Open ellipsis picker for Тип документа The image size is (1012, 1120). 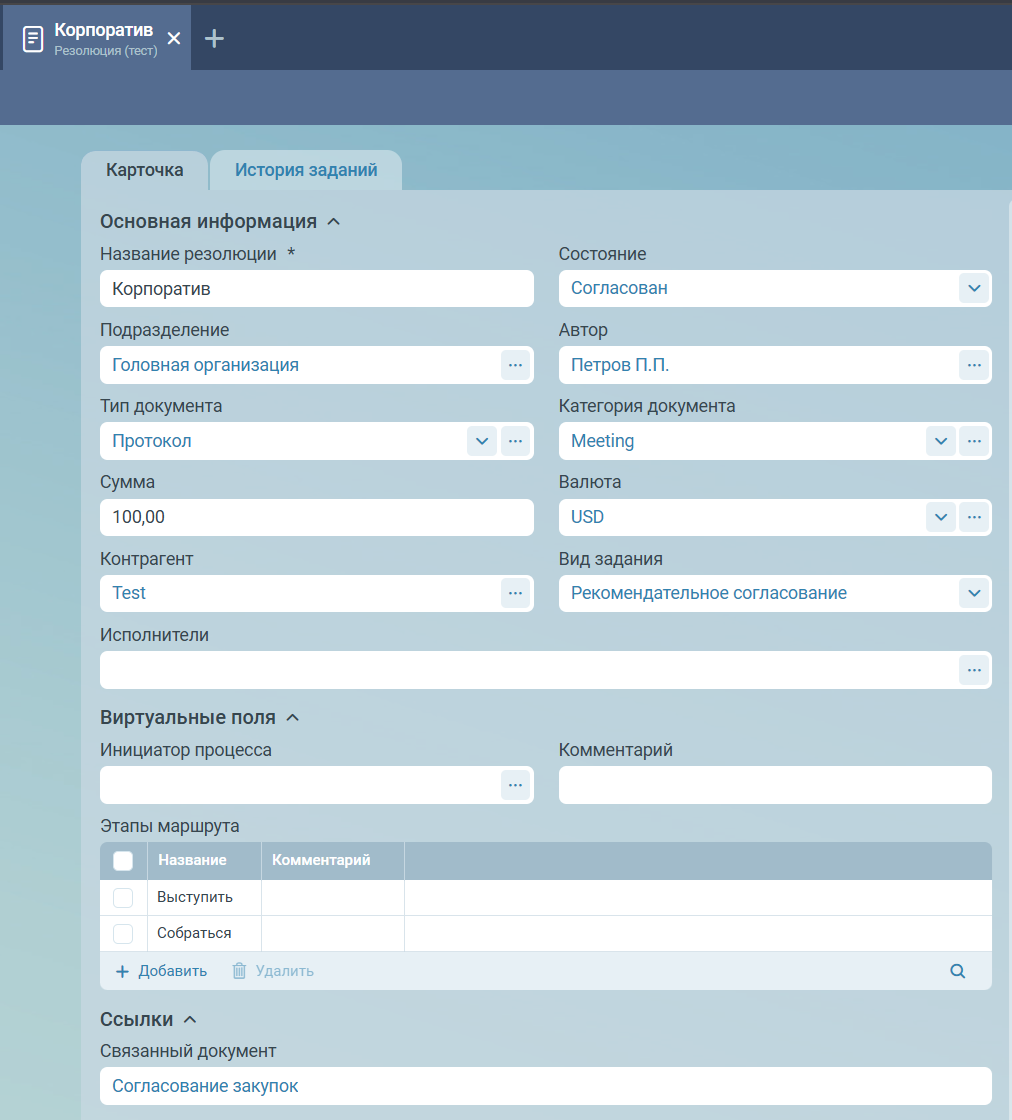515,441
